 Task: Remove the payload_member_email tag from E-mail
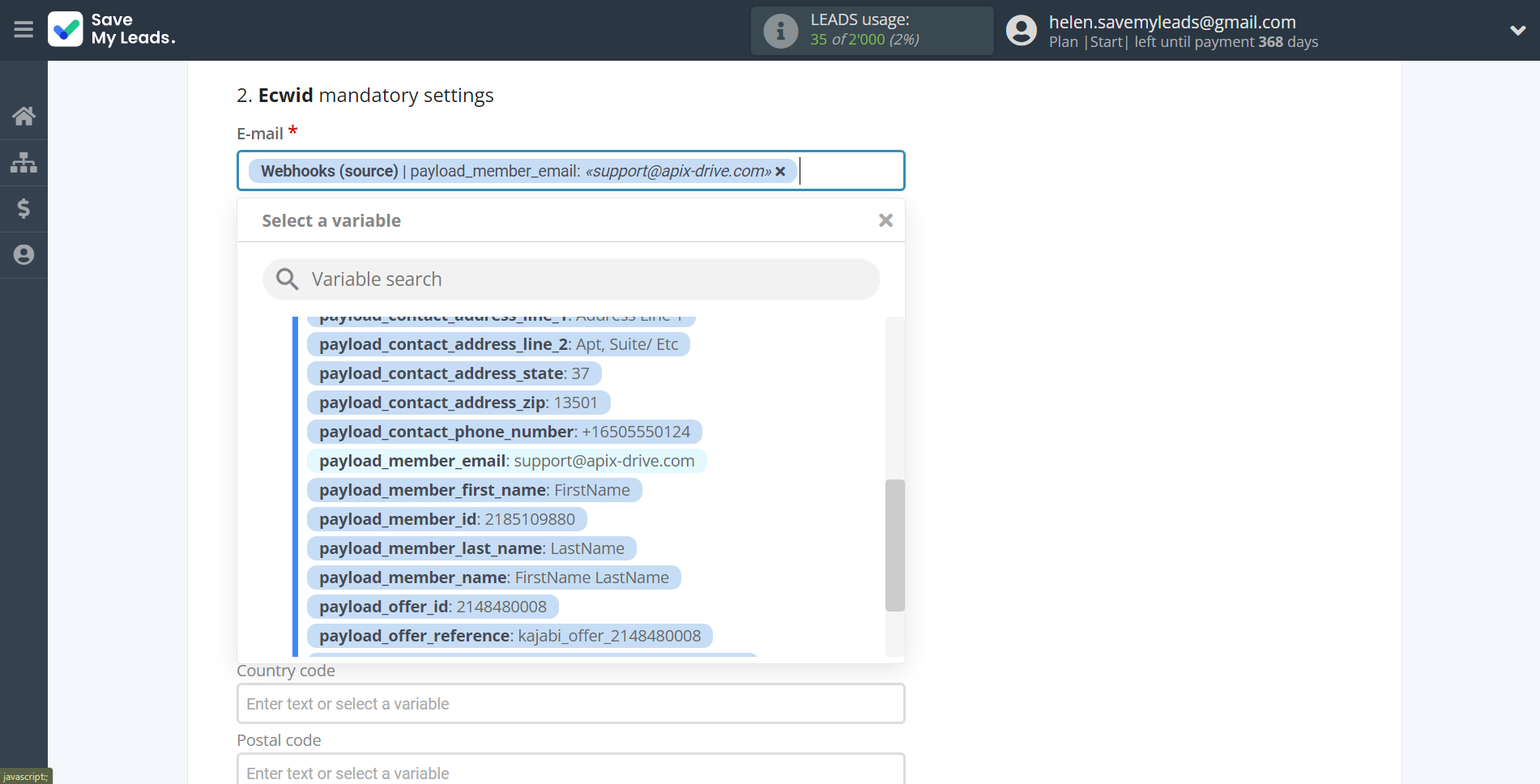[x=780, y=172]
